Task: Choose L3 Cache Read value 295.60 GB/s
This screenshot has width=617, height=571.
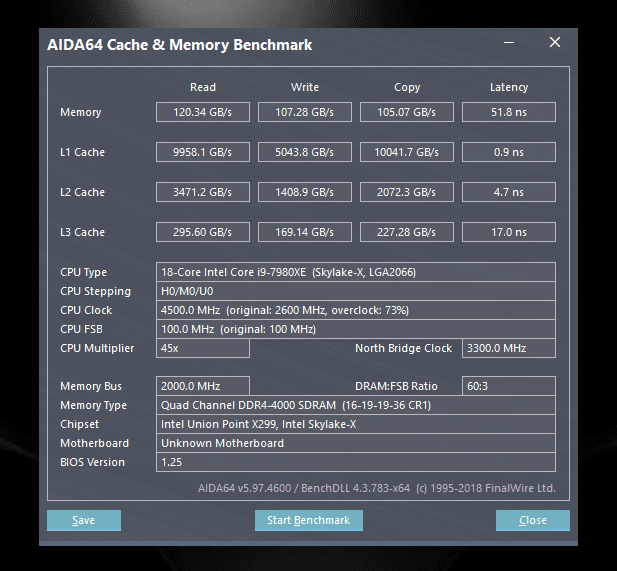Action: pos(203,232)
